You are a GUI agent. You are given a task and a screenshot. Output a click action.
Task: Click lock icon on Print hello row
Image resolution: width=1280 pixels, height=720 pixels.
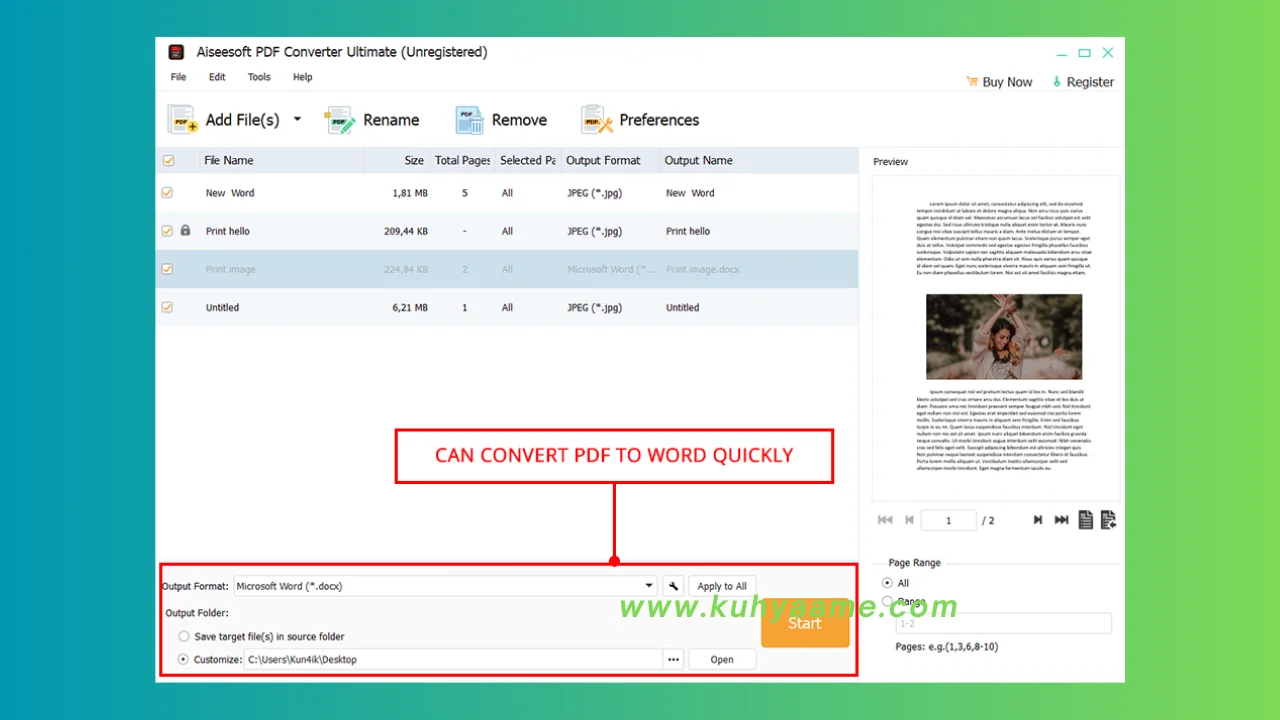coord(185,230)
